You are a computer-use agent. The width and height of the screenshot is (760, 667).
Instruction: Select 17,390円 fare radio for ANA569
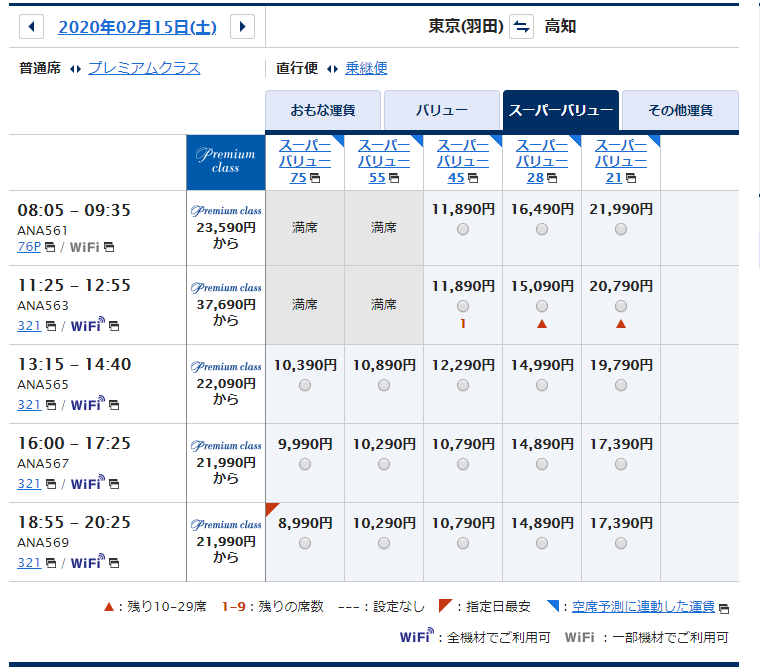click(x=621, y=543)
